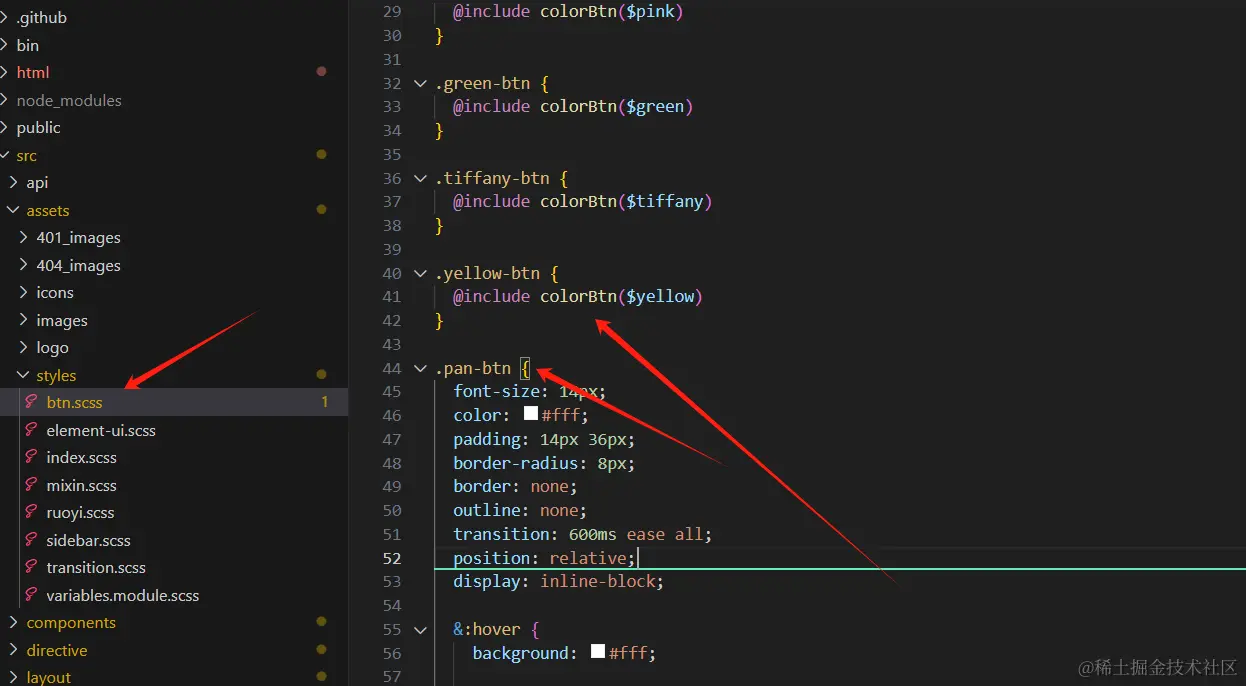Fold the &:hover block at line 55
The width and height of the screenshot is (1246, 686).
(x=421, y=629)
